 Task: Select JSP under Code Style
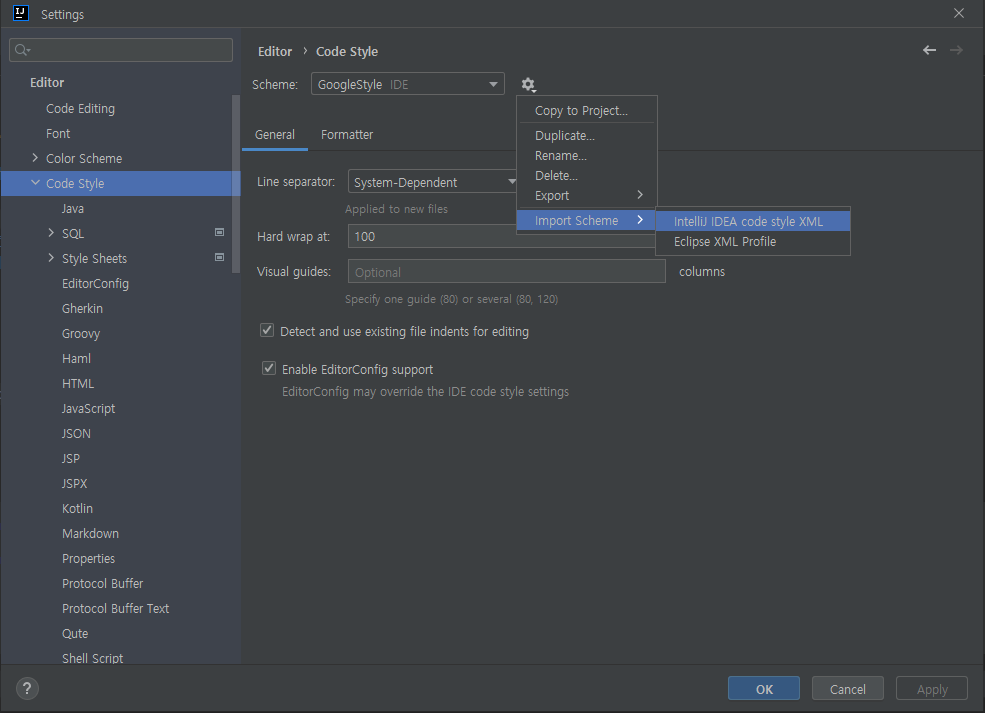coord(71,459)
